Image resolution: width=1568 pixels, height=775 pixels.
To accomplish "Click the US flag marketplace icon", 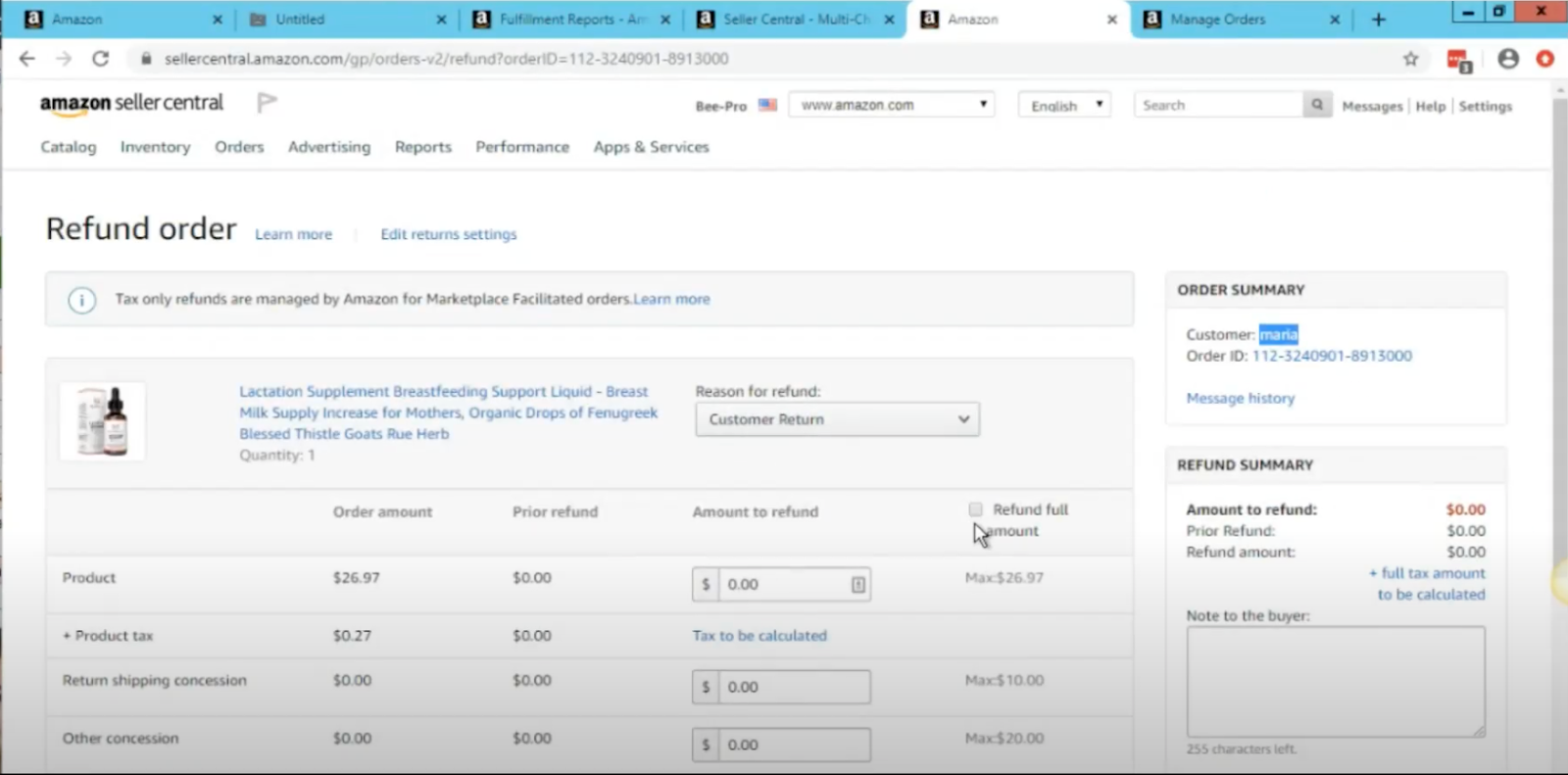I will [x=767, y=105].
